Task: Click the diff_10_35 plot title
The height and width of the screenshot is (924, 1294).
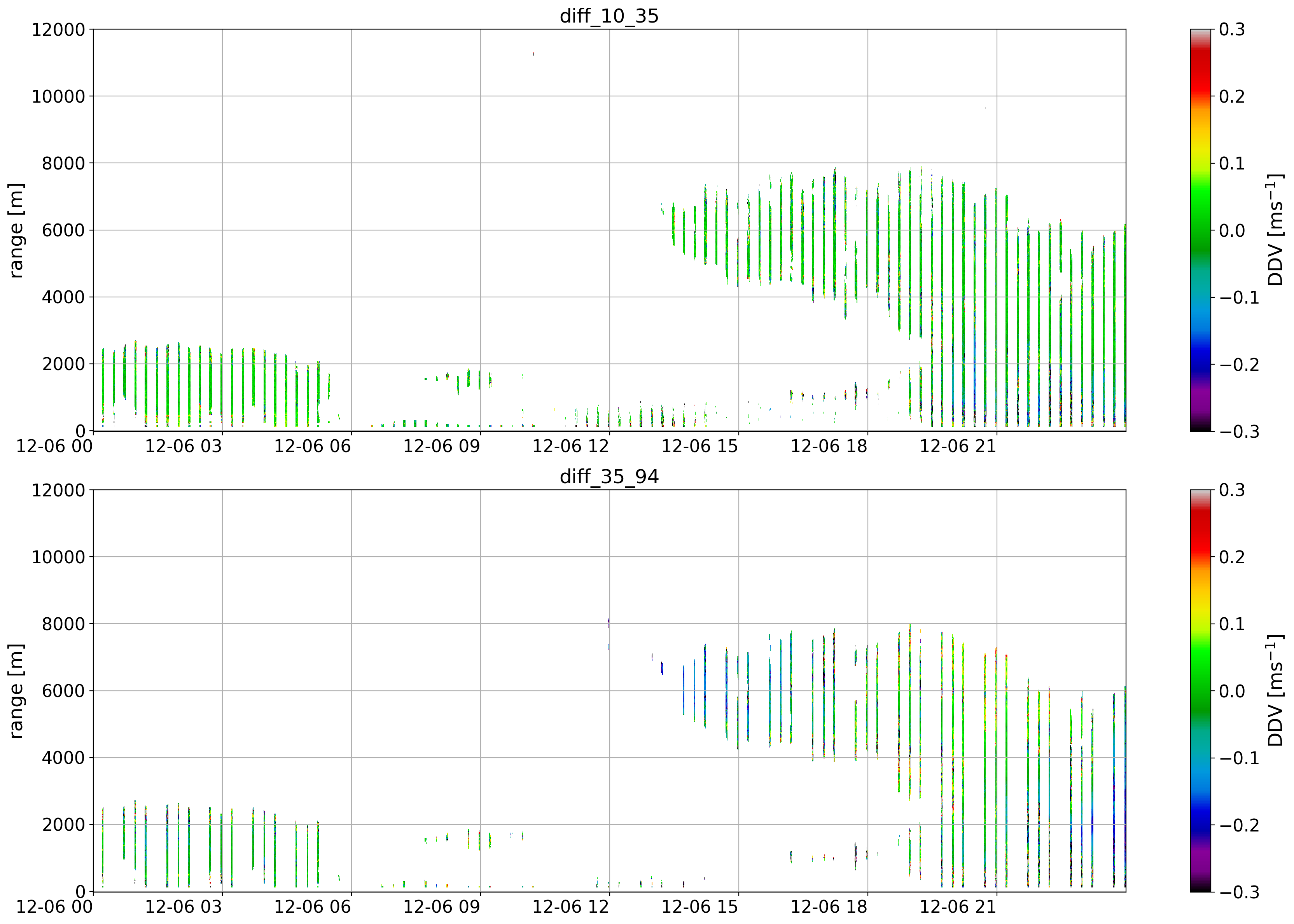Action: pyautogui.click(x=609, y=16)
